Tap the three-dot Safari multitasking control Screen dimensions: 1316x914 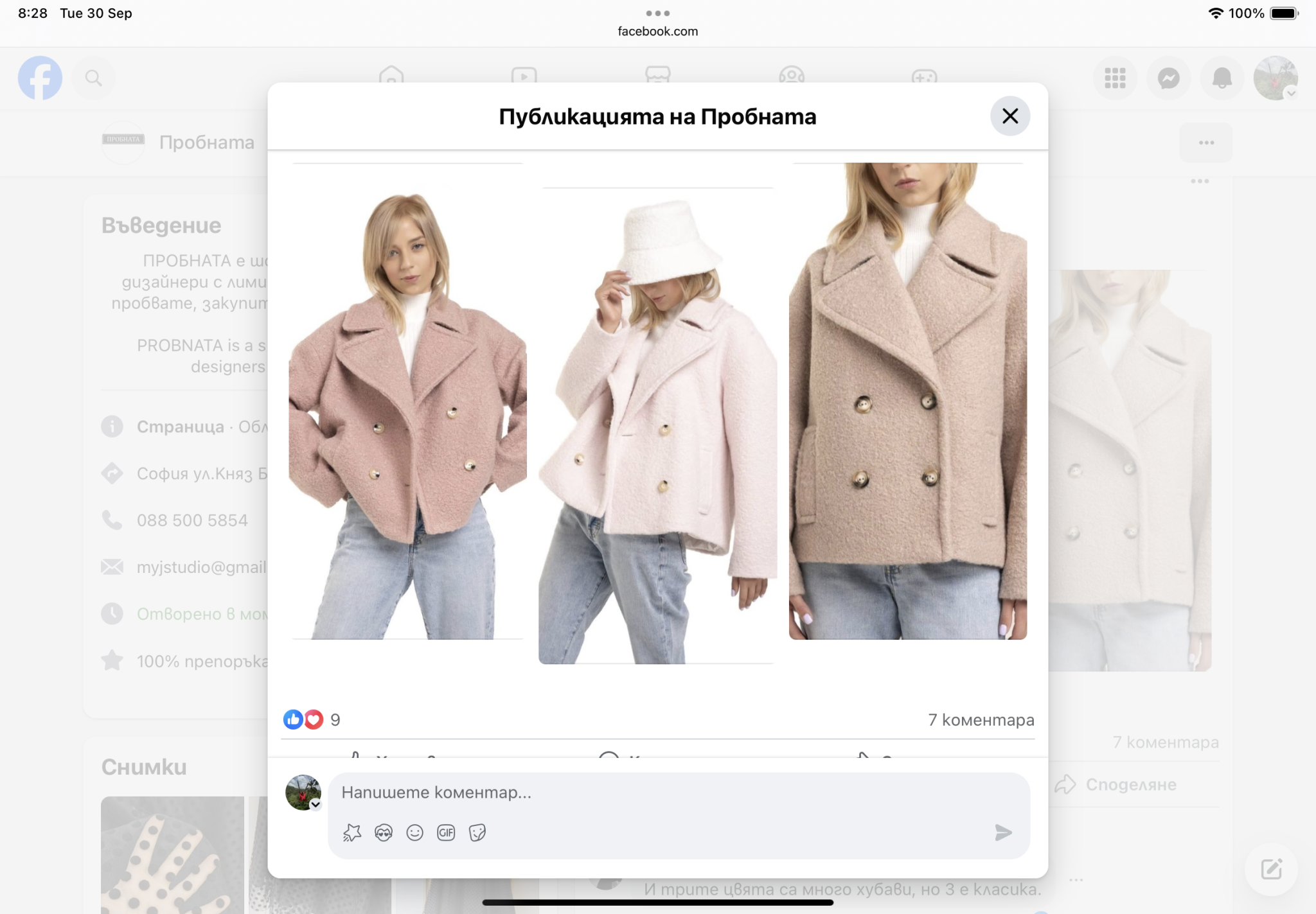657,13
